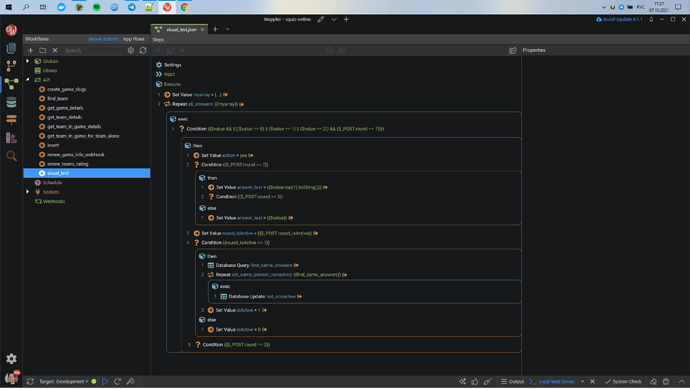Expand the bottom panel chevron up
Image resolution: width=690 pixels, height=390 pixels.
click(682, 382)
